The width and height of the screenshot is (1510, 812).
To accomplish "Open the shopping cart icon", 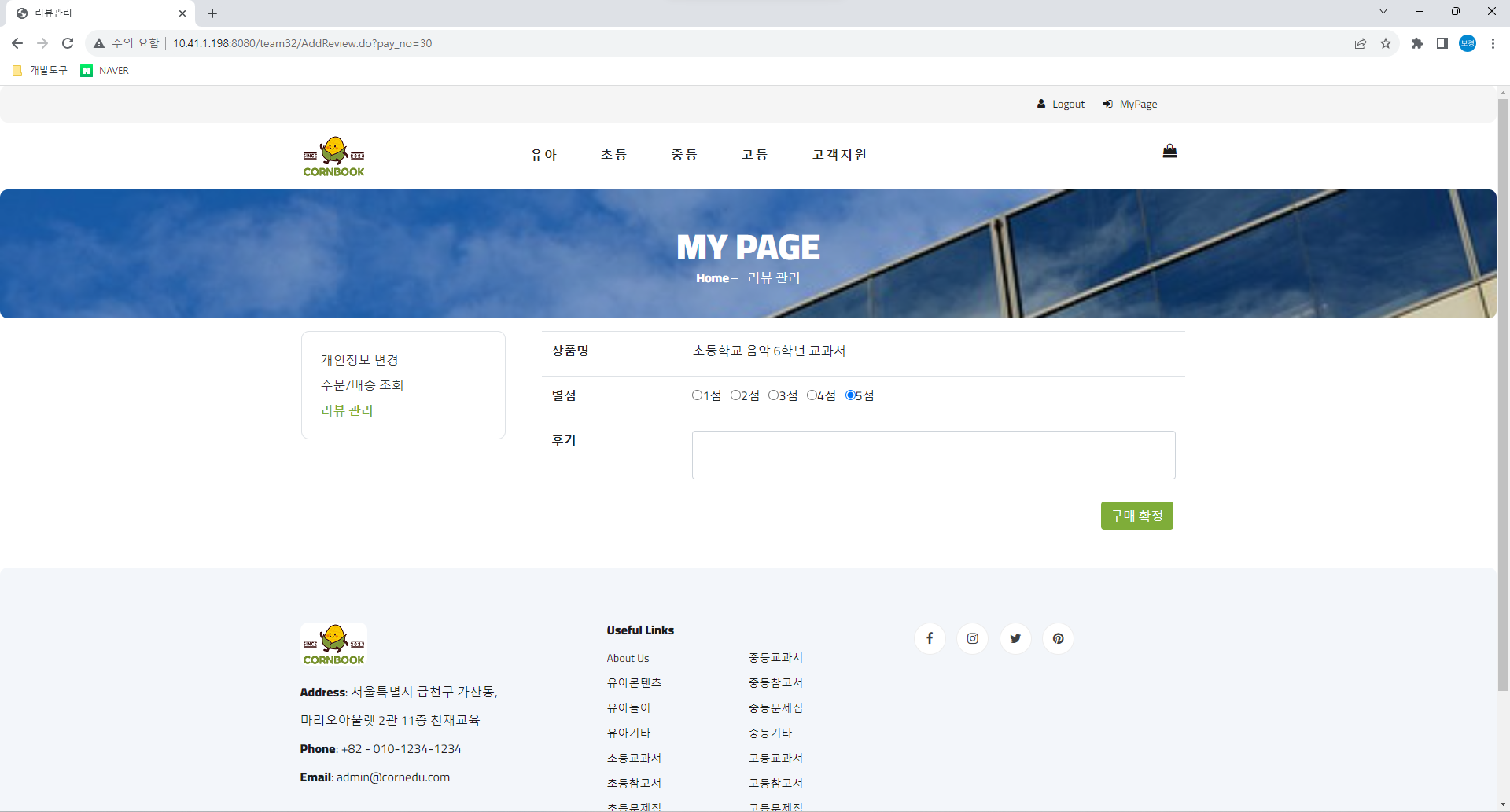I will pyautogui.click(x=1169, y=151).
